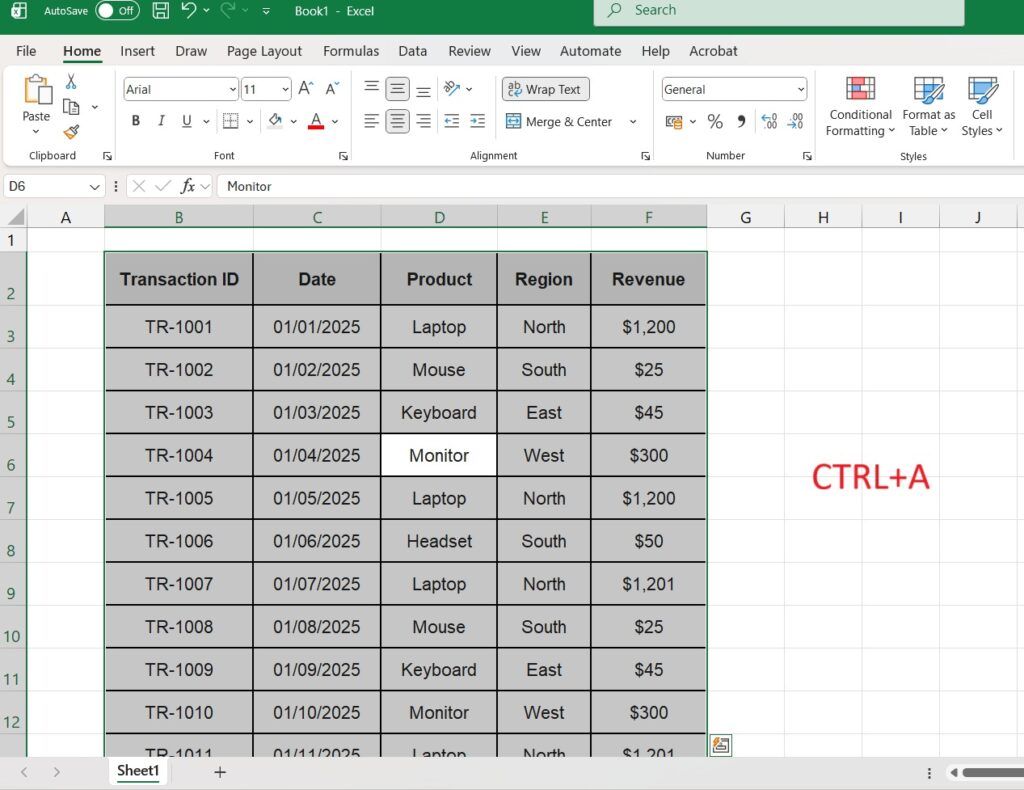Click the Quick Analysis icon below table
Screen dimensions: 1024x790
click(720, 745)
